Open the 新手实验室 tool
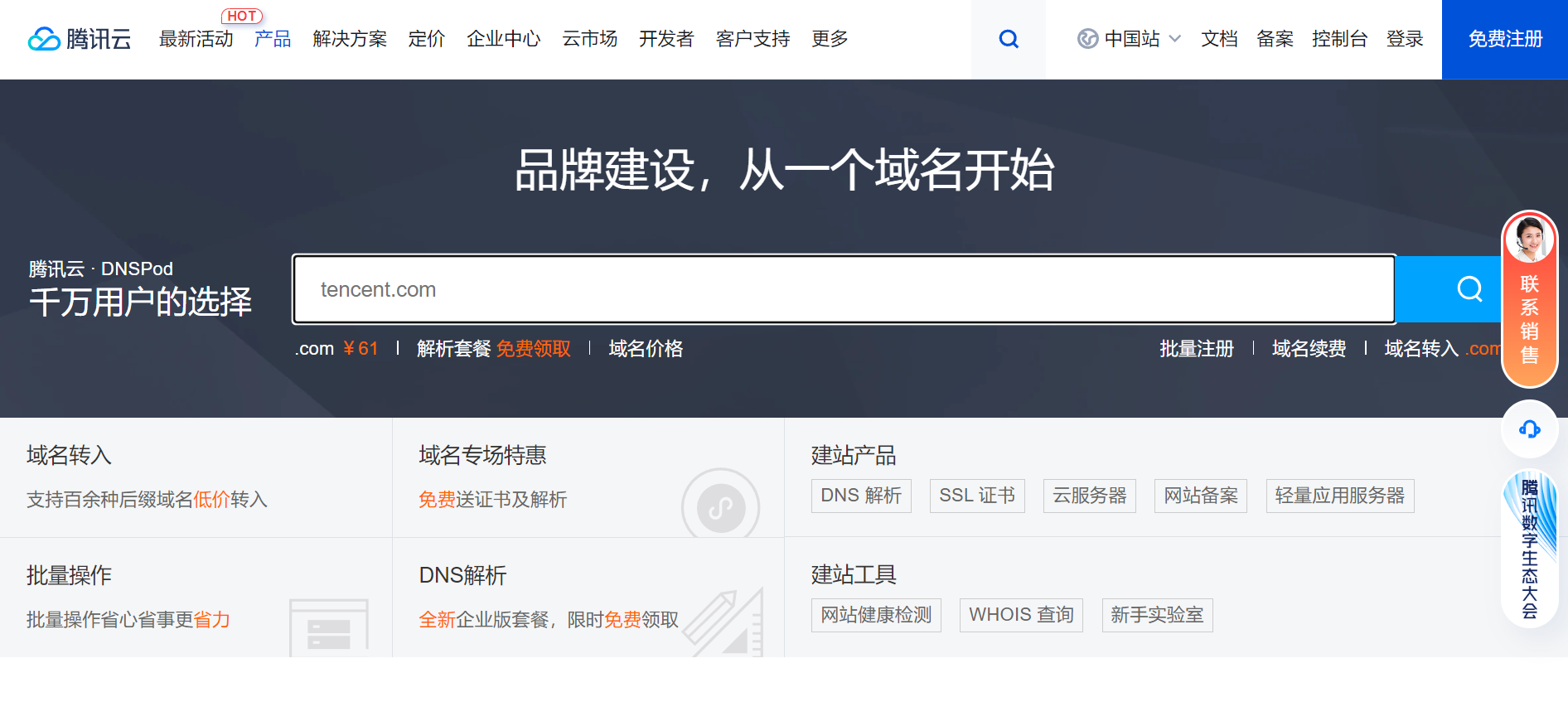Image resolution: width=1568 pixels, height=726 pixels. click(1157, 615)
